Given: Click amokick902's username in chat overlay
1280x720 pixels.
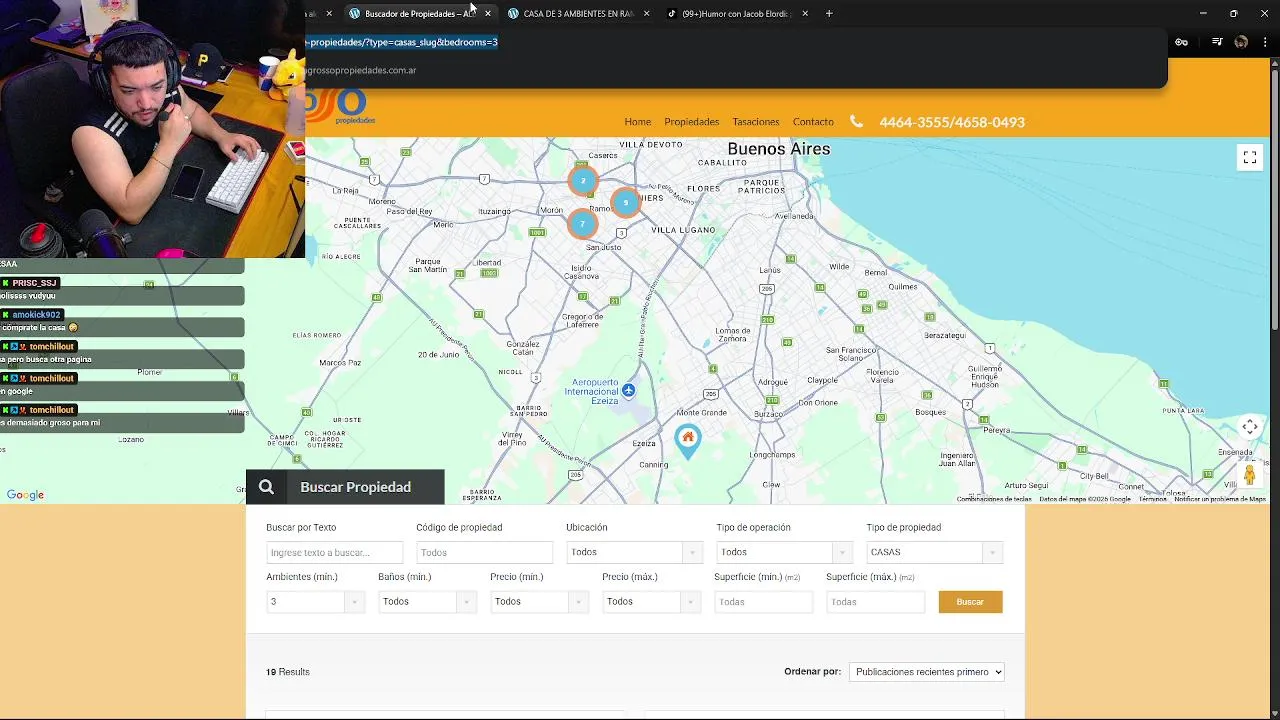Looking at the screenshot, I should click(x=37, y=315).
